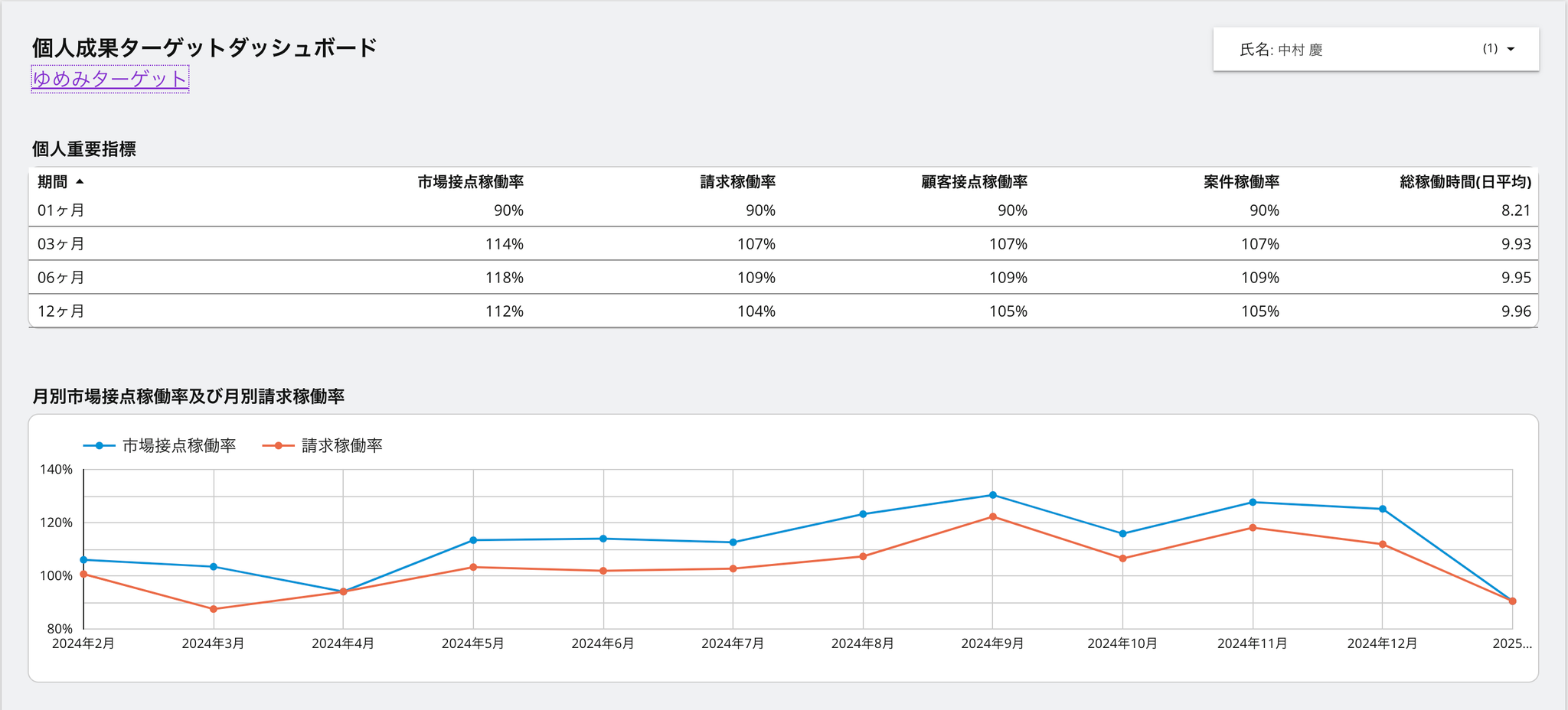The image size is (1568, 710).
Task: Click the 9.96 value in 12ヶ月 row
Action: (x=1515, y=311)
